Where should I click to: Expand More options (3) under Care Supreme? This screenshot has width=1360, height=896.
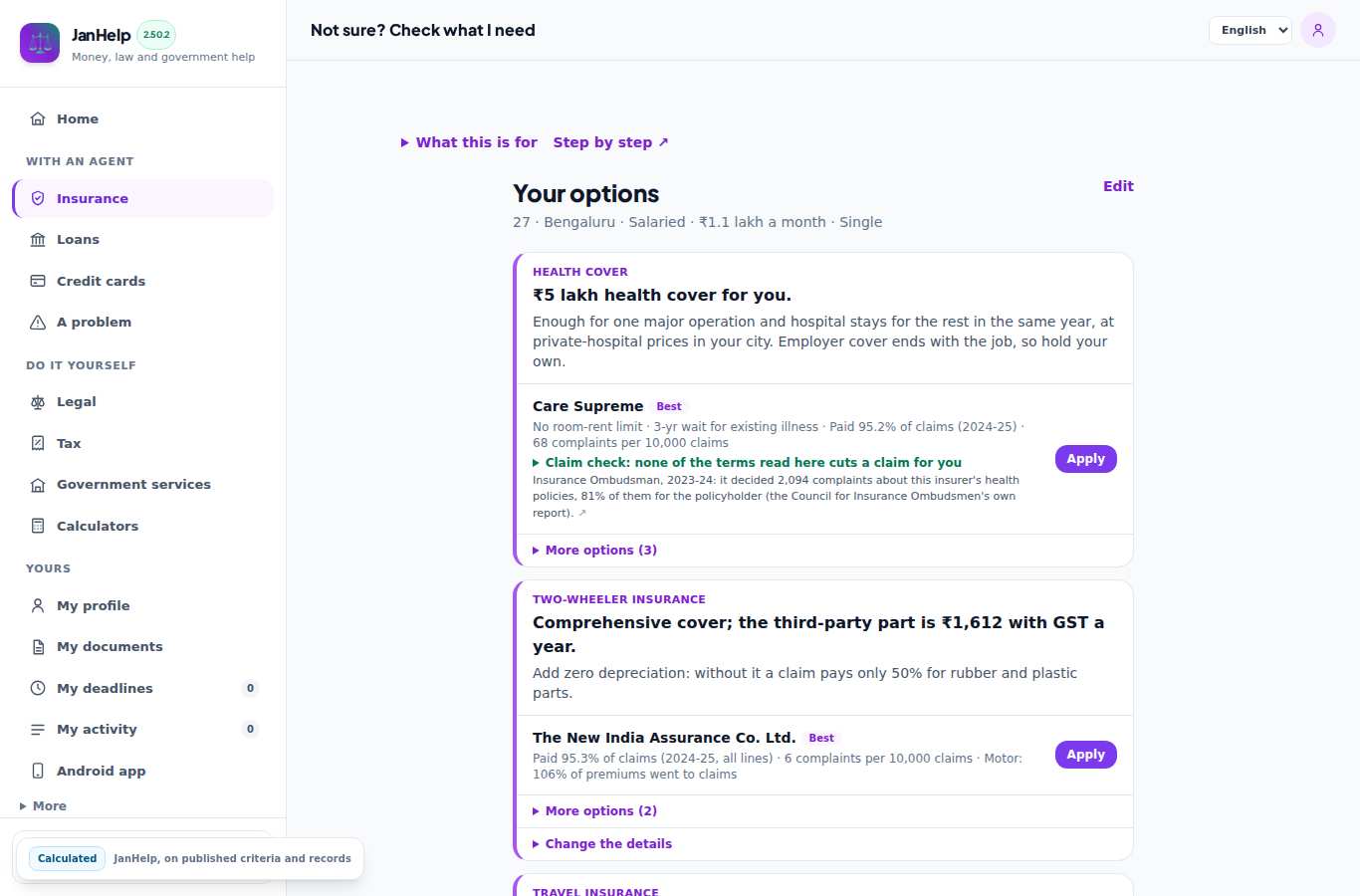point(594,551)
